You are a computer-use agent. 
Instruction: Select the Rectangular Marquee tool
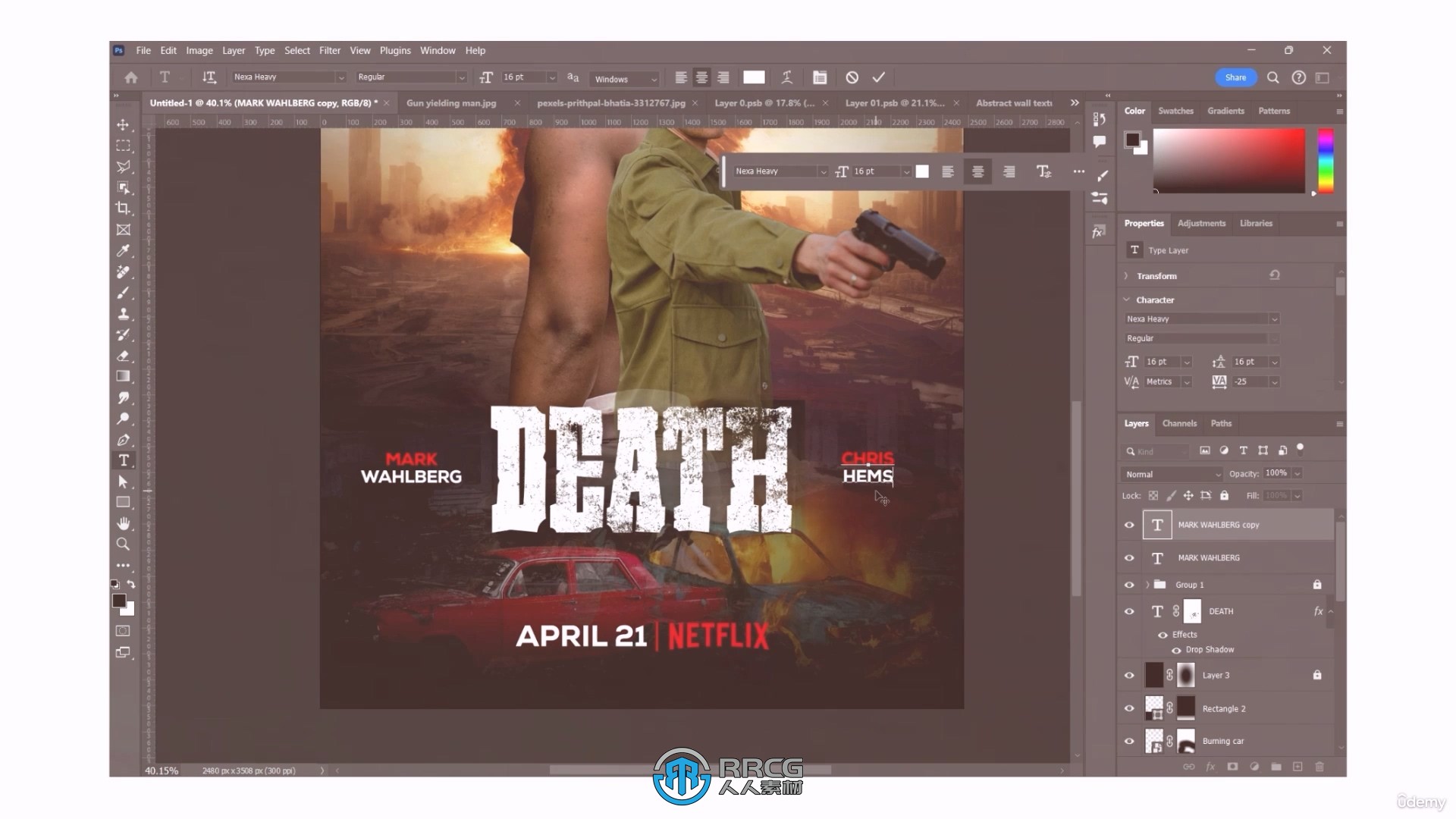tap(123, 145)
